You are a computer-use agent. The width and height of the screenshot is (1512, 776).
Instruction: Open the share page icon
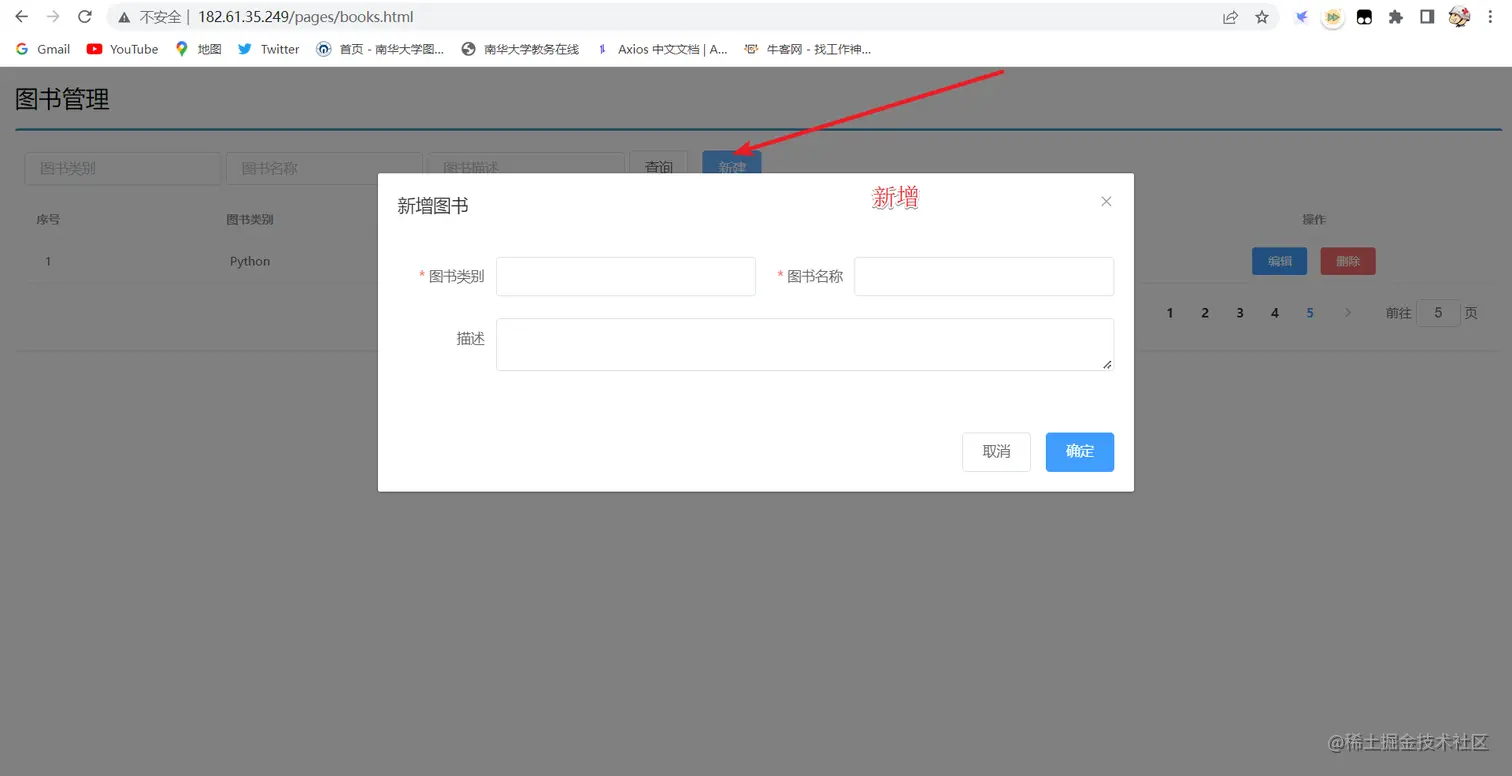(x=1230, y=17)
